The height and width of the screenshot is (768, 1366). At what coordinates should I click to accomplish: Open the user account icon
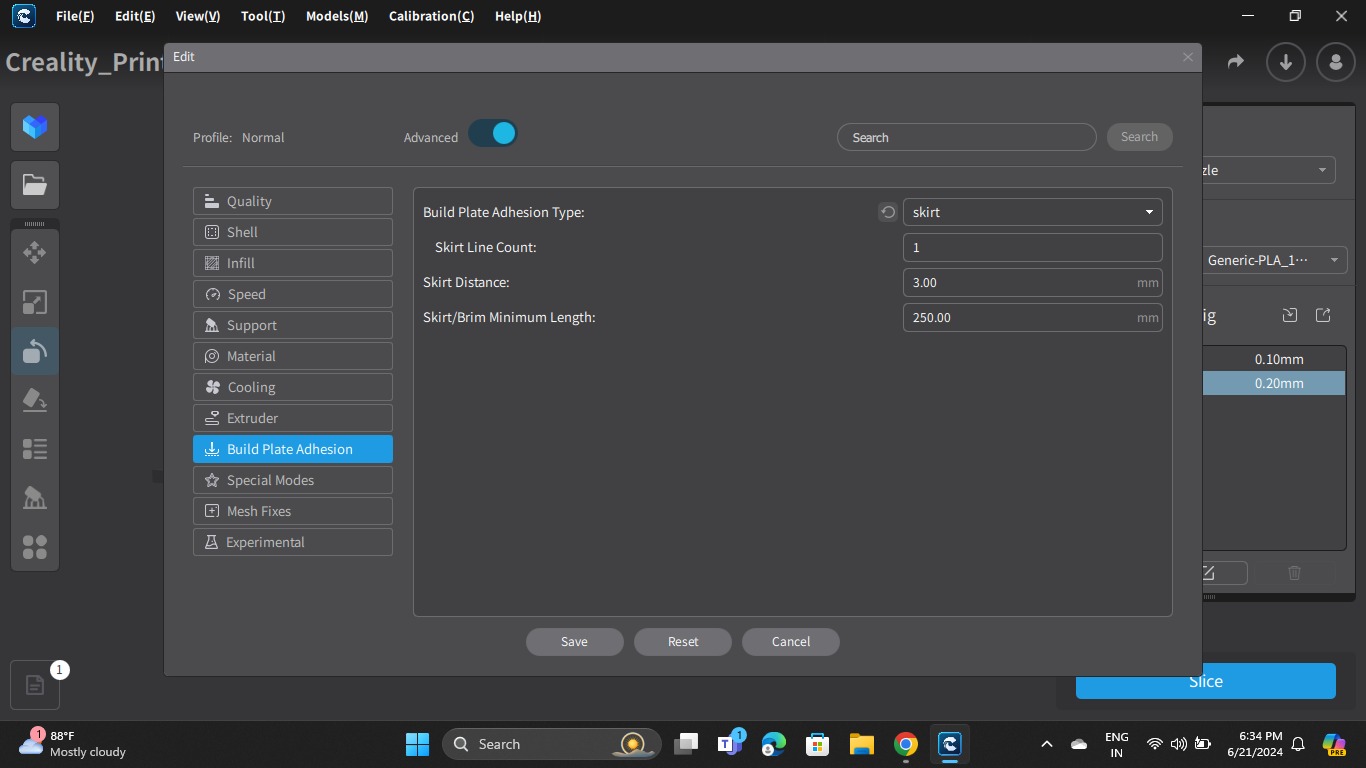click(1336, 62)
